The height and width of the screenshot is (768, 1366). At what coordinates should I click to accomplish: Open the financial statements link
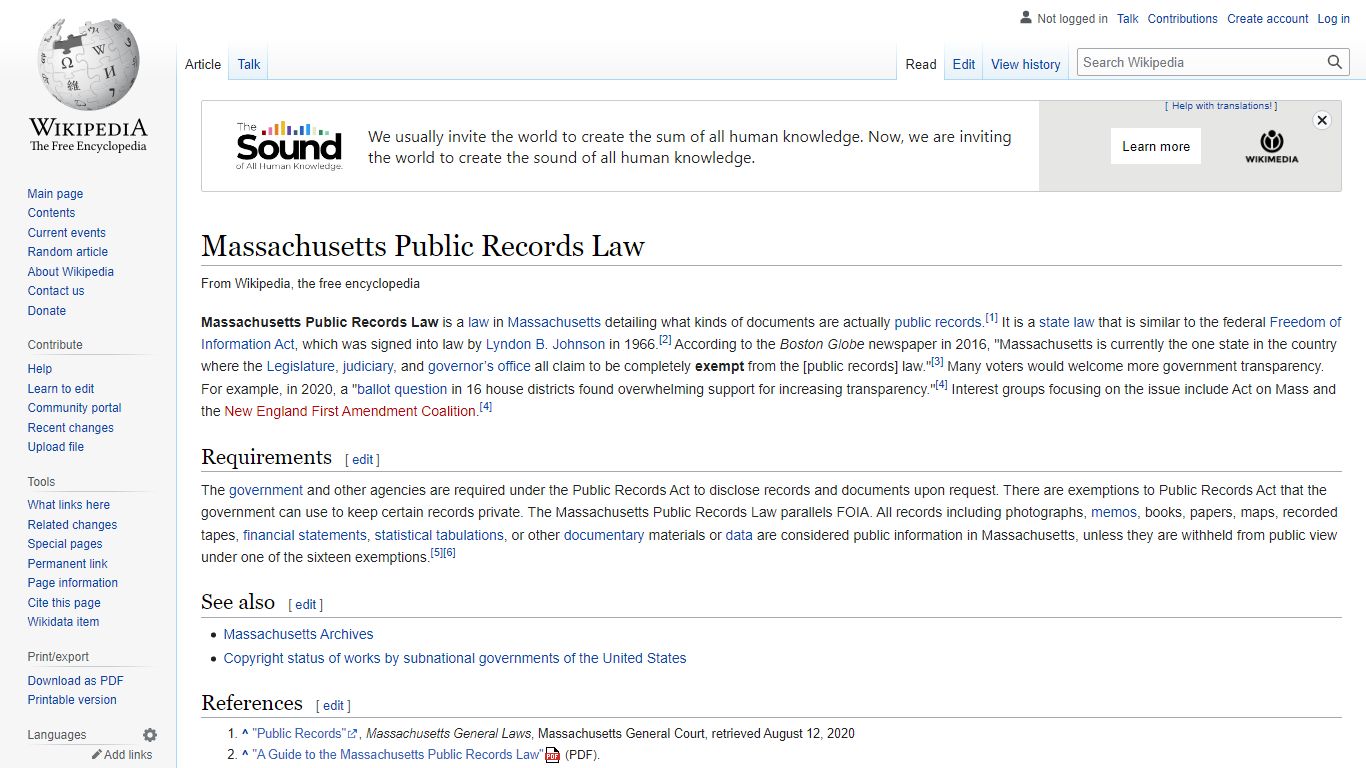point(305,535)
